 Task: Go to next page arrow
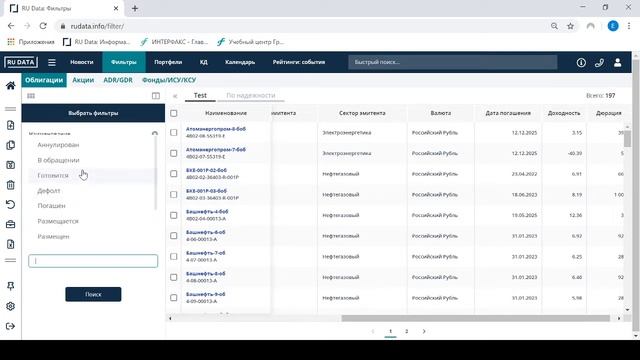click(x=424, y=331)
